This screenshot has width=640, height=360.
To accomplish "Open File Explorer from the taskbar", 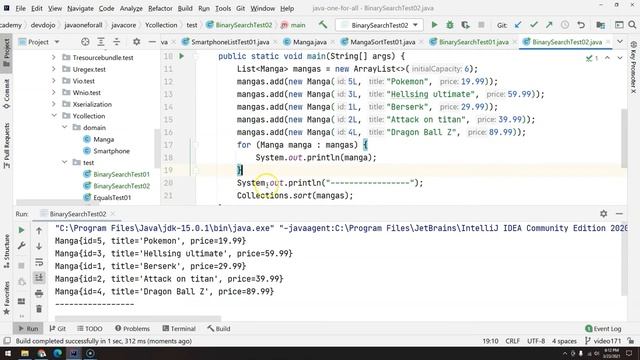I will pyautogui.click(x=24, y=353).
